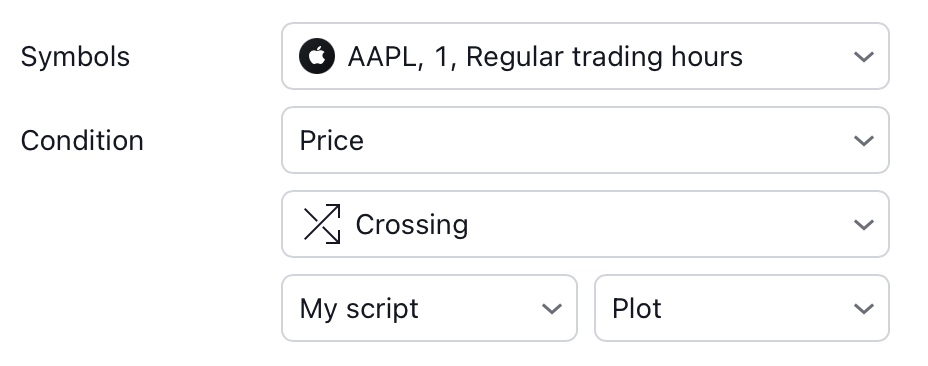The width and height of the screenshot is (928, 366).
Task: Click the 'My script' text
Action: [x=359, y=309]
